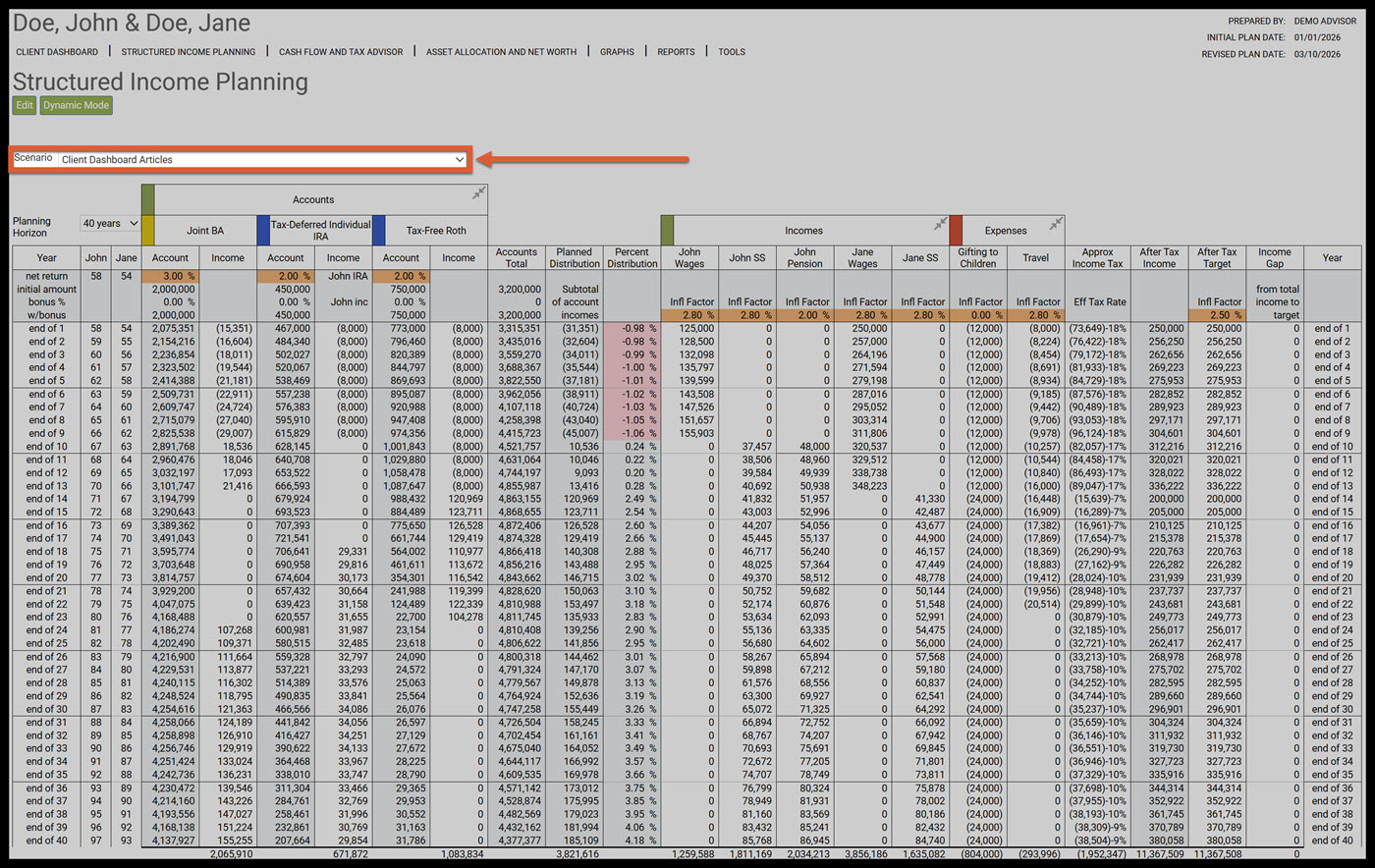The width and height of the screenshot is (1375, 868).
Task: Click the DEMO ADVISOR prepared-by name
Action: tap(1326, 21)
